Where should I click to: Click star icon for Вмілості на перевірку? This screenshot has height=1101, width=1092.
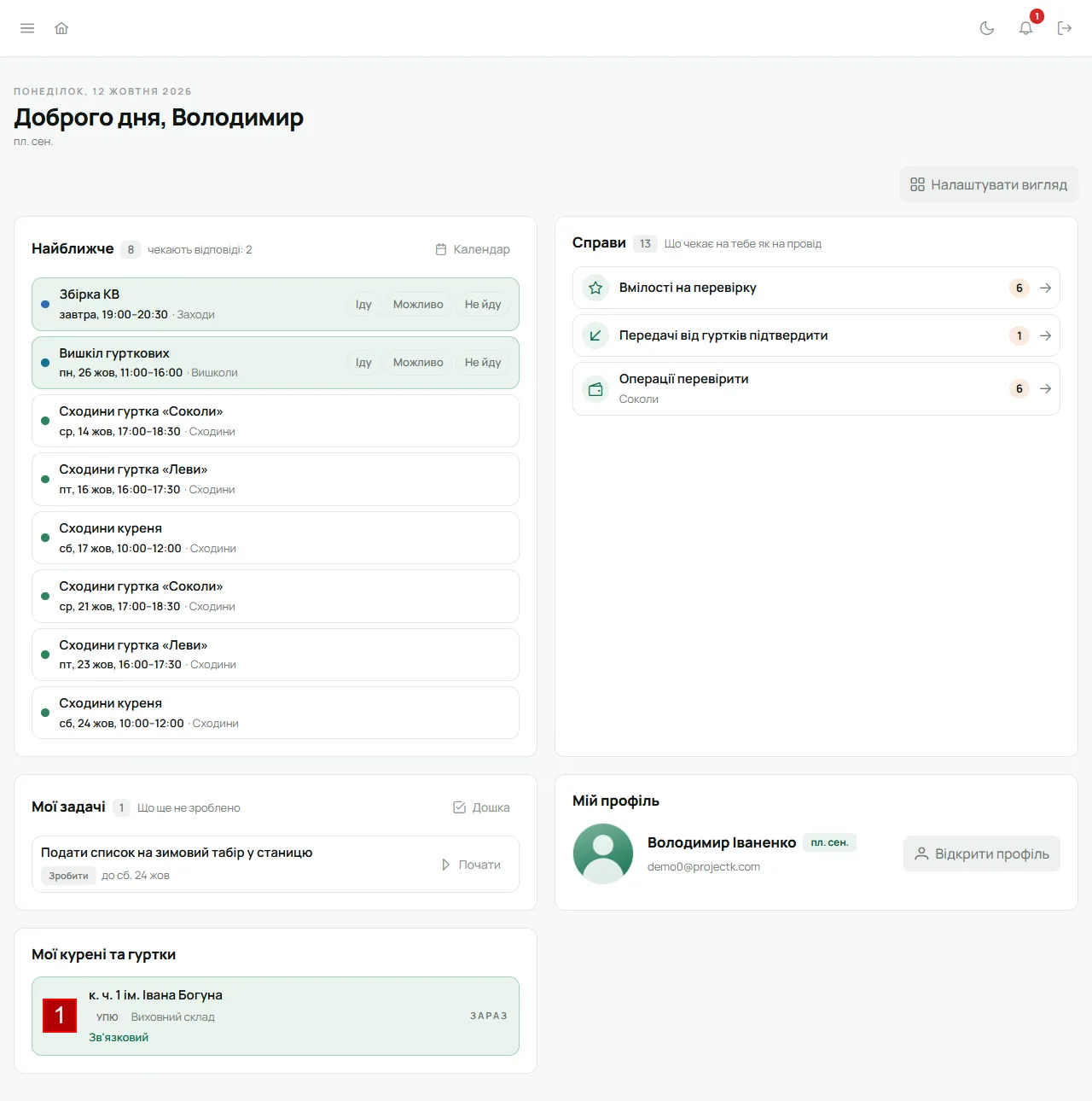click(x=595, y=288)
